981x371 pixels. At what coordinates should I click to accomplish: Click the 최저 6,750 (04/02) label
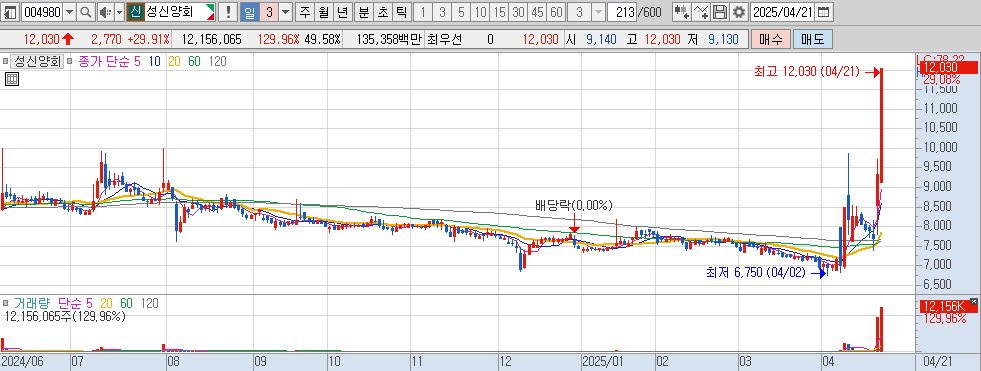755,272
